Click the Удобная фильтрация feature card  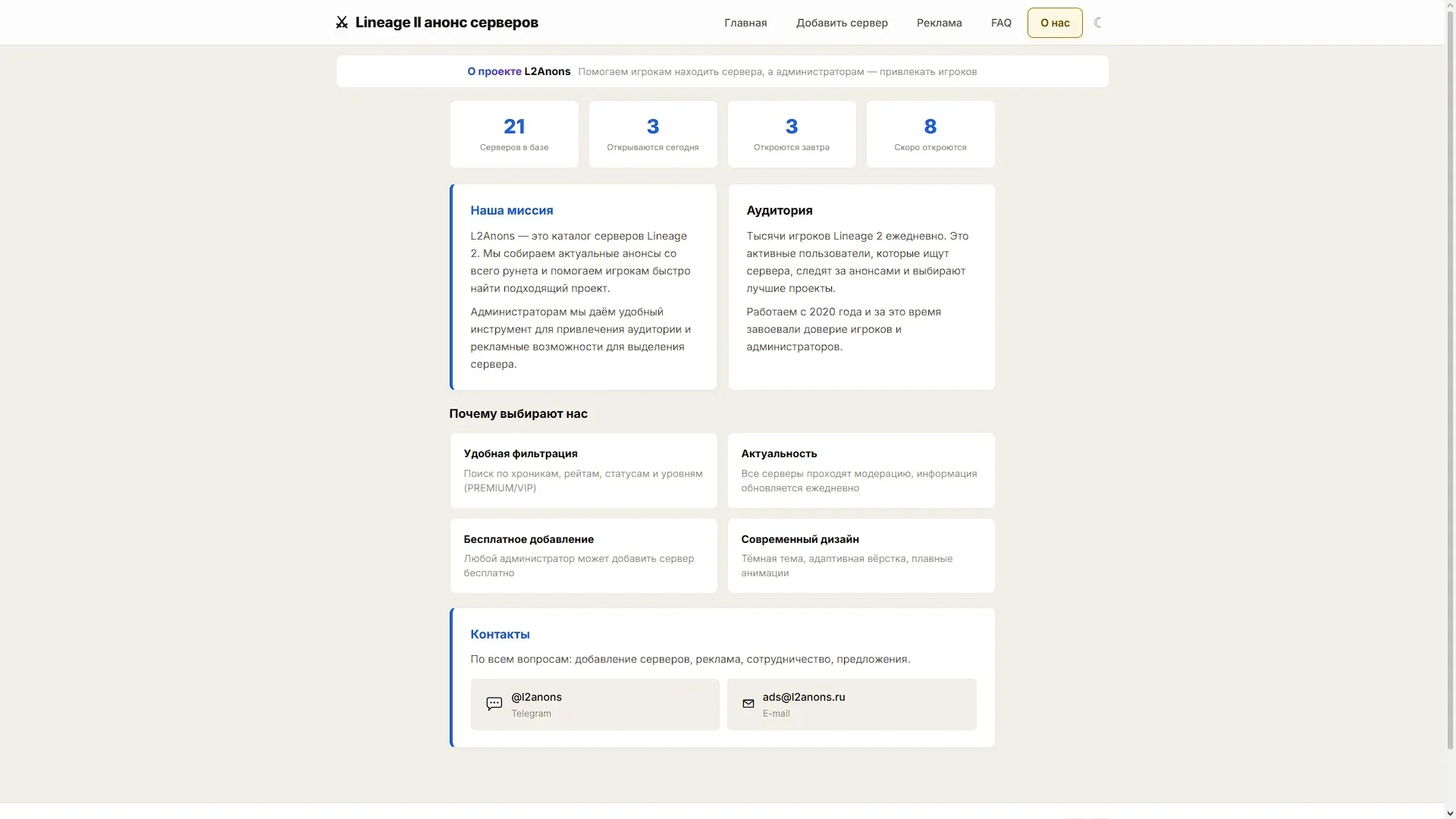[x=583, y=470]
